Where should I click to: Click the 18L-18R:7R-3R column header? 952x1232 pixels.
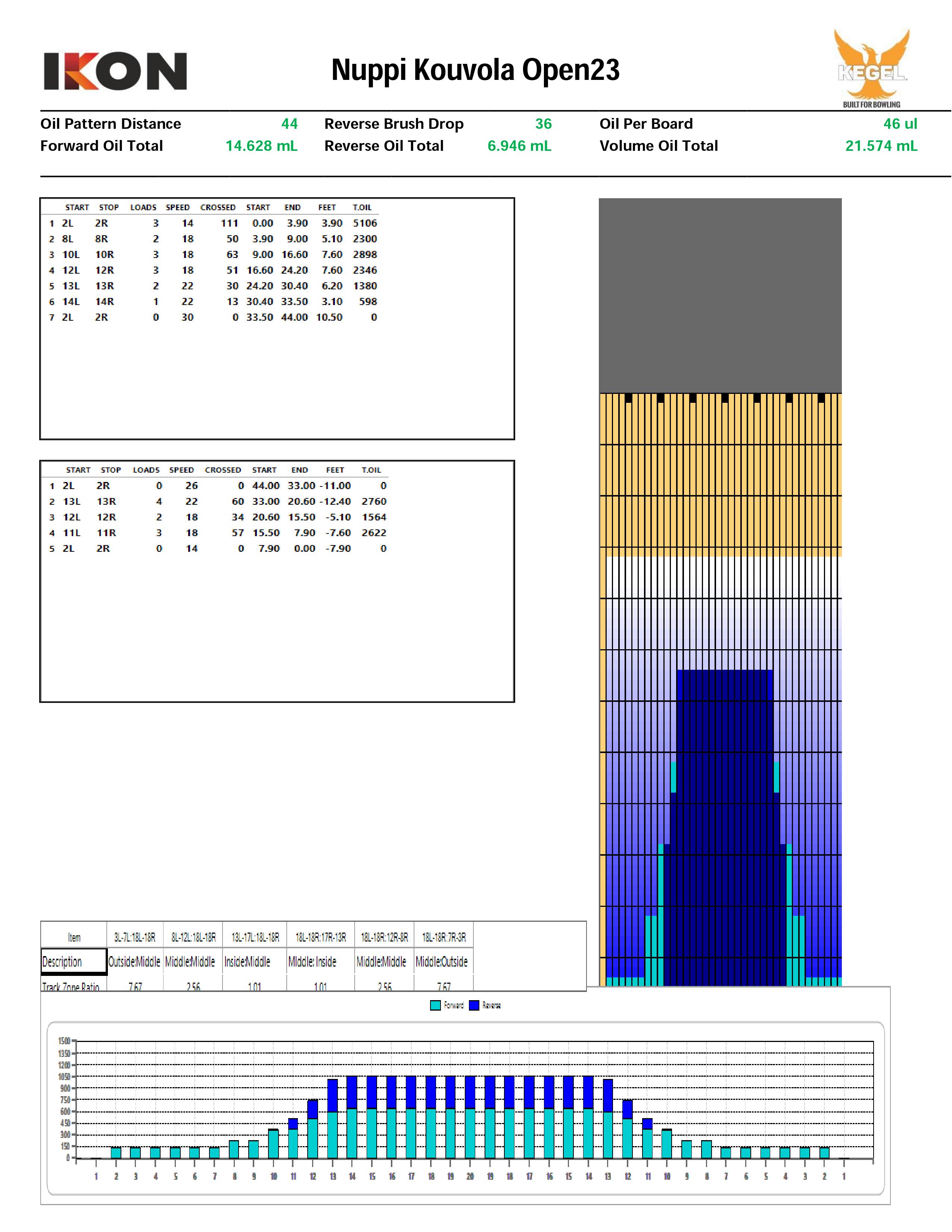pos(444,937)
